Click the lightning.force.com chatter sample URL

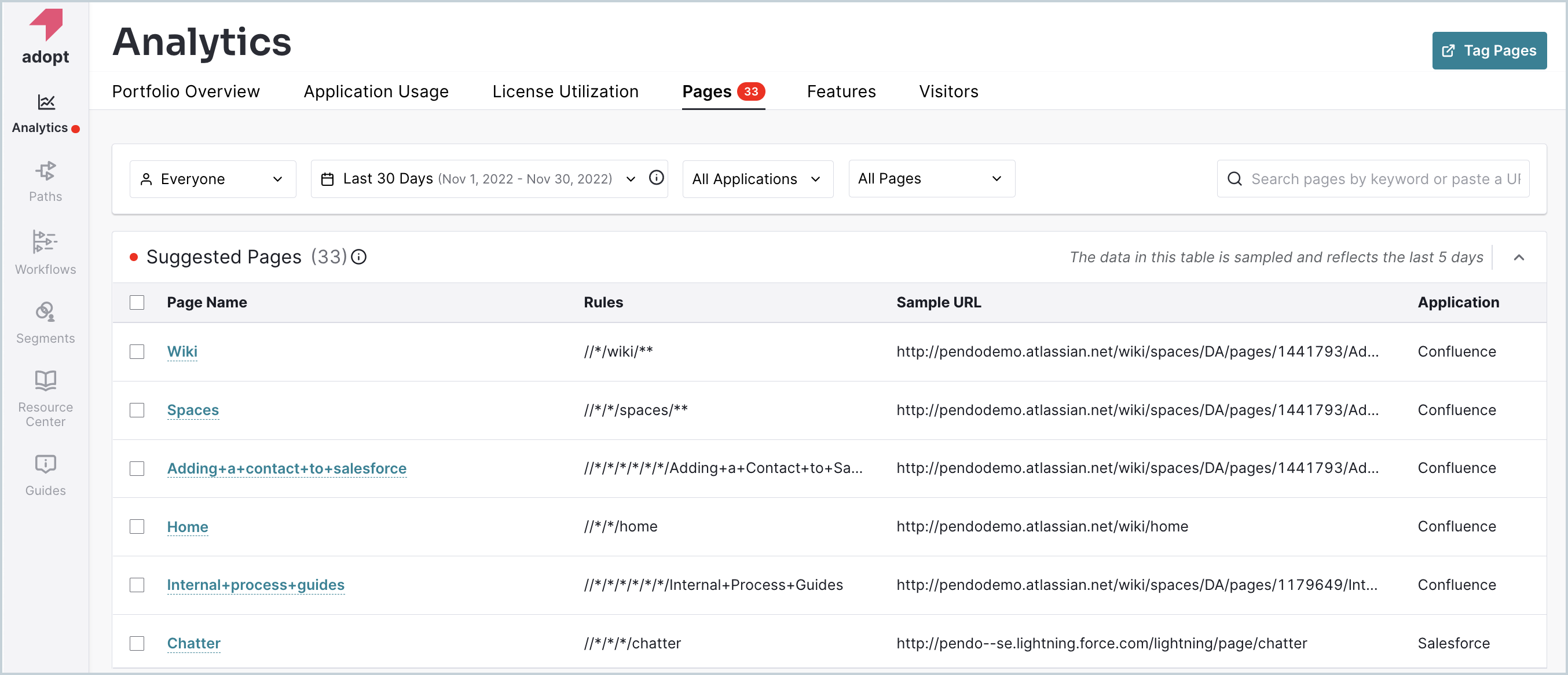1102,643
